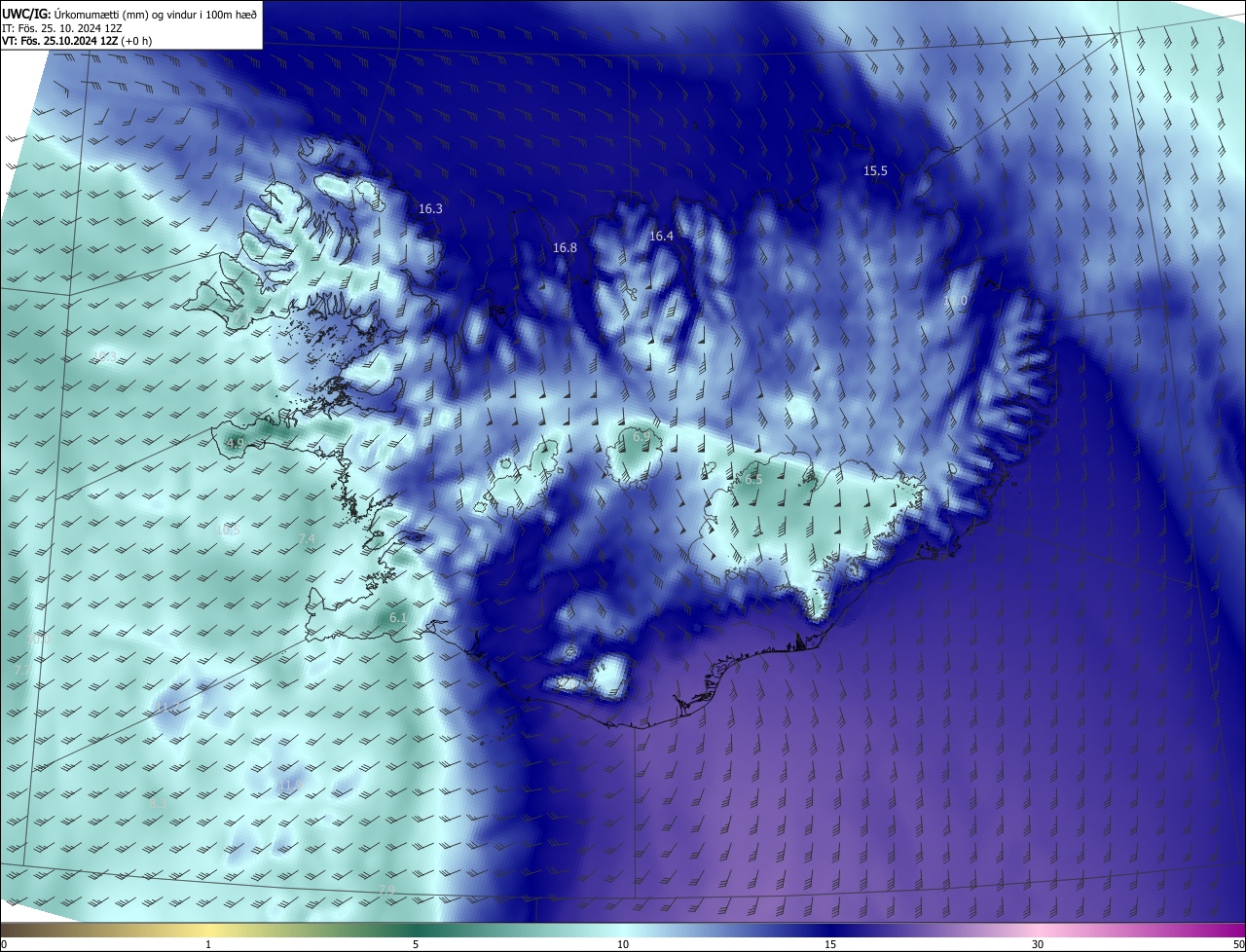Click the 6.5 value on the map
The height and width of the screenshot is (952, 1246).
click(753, 480)
